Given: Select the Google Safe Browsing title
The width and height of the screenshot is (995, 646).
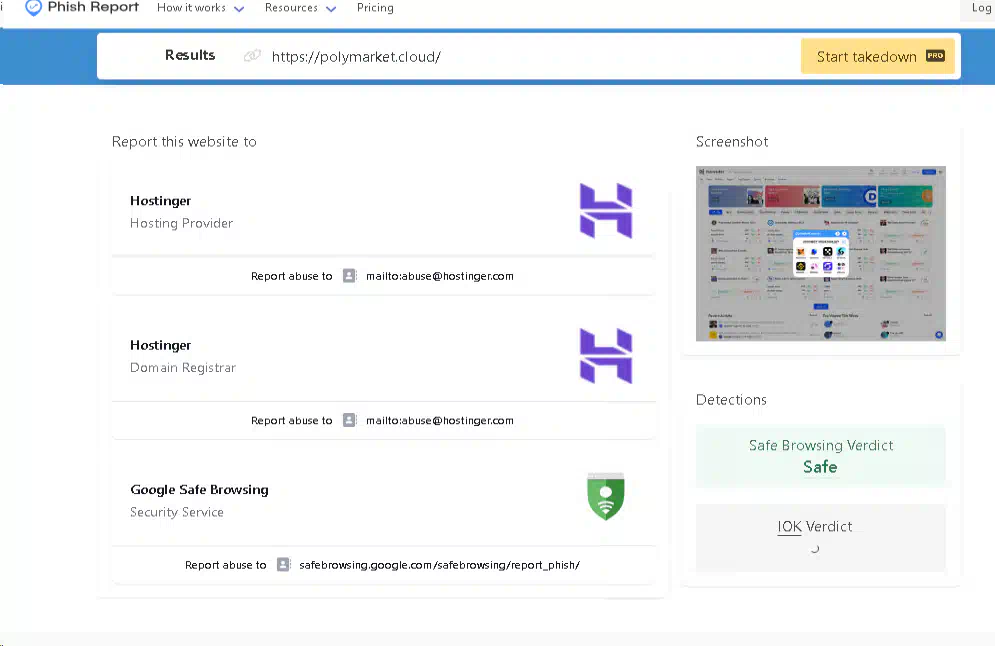Looking at the screenshot, I should point(199,490).
